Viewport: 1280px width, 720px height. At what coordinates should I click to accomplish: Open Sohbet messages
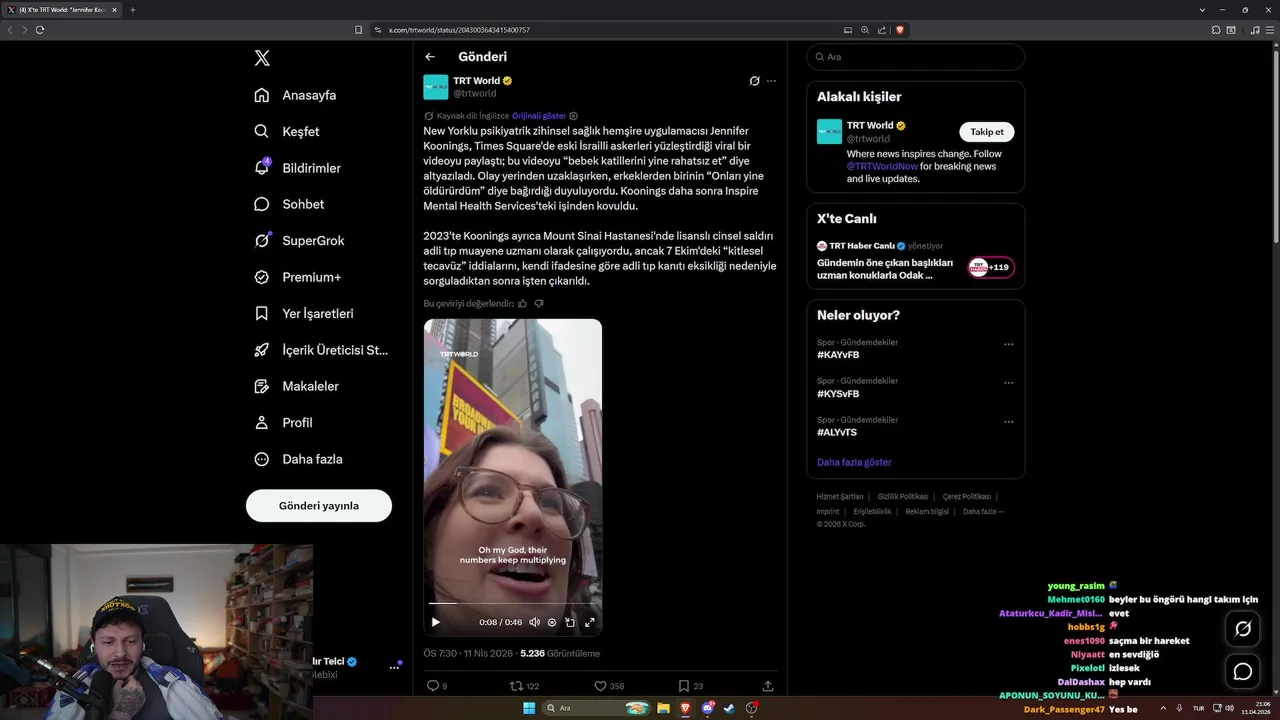click(x=289, y=204)
